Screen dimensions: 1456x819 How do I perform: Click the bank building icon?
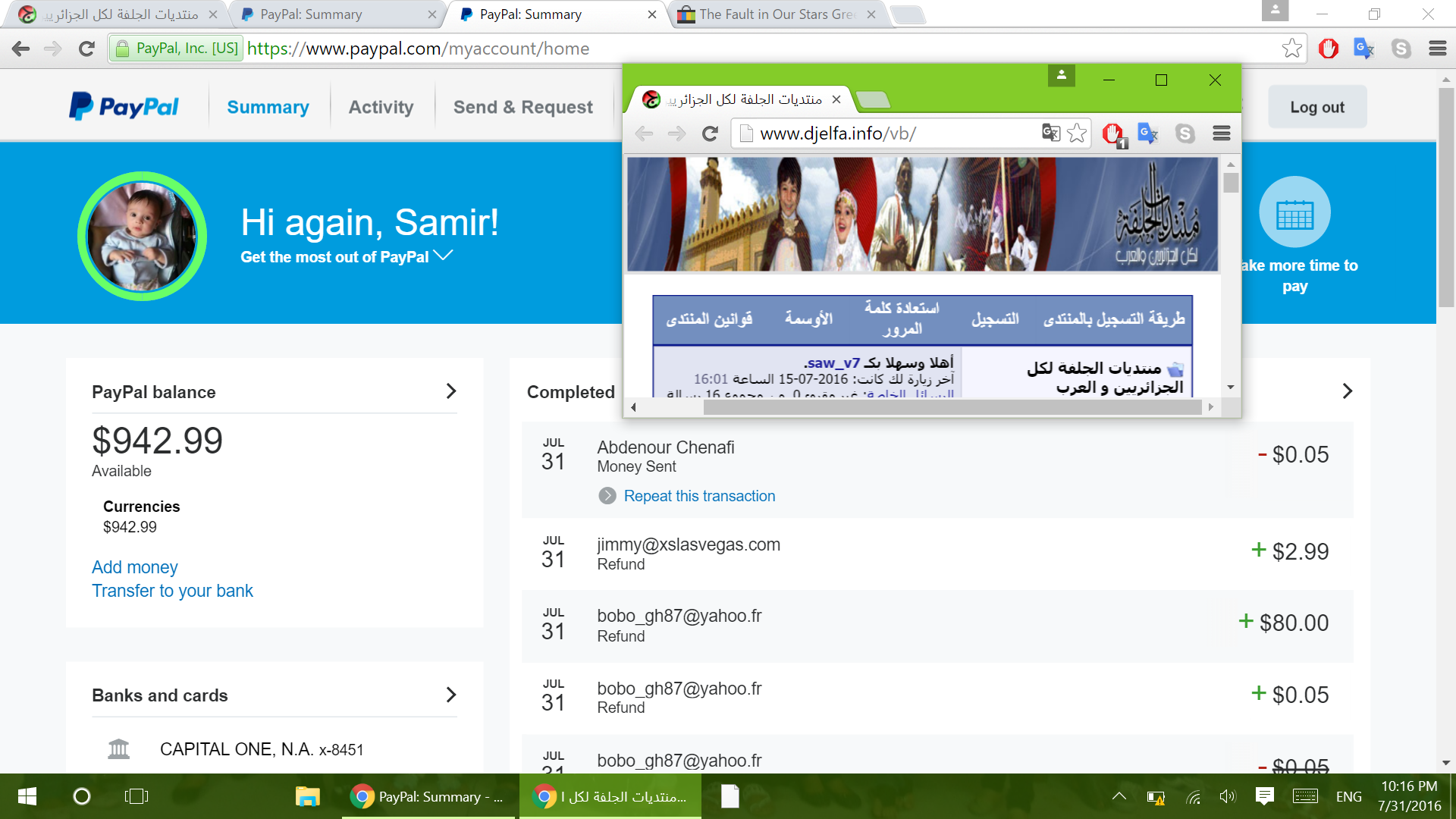[x=119, y=749]
